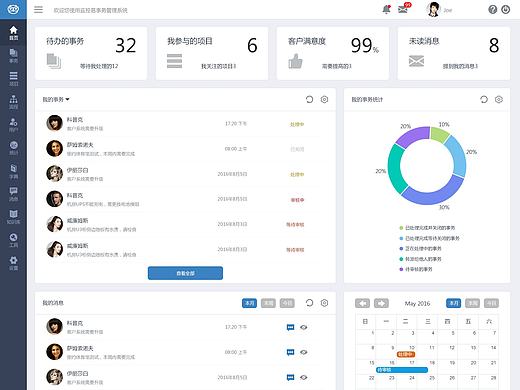Refresh the 我的消息 panel
This screenshot has width=520, height=390.
coord(309,303)
